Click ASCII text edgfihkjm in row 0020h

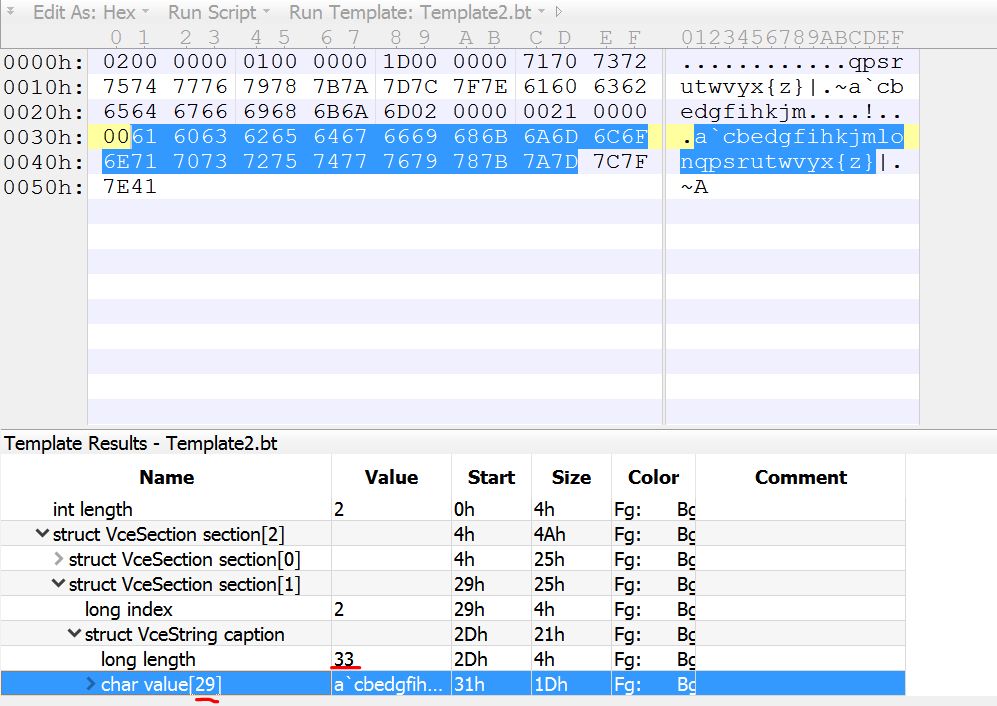coord(743,112)
